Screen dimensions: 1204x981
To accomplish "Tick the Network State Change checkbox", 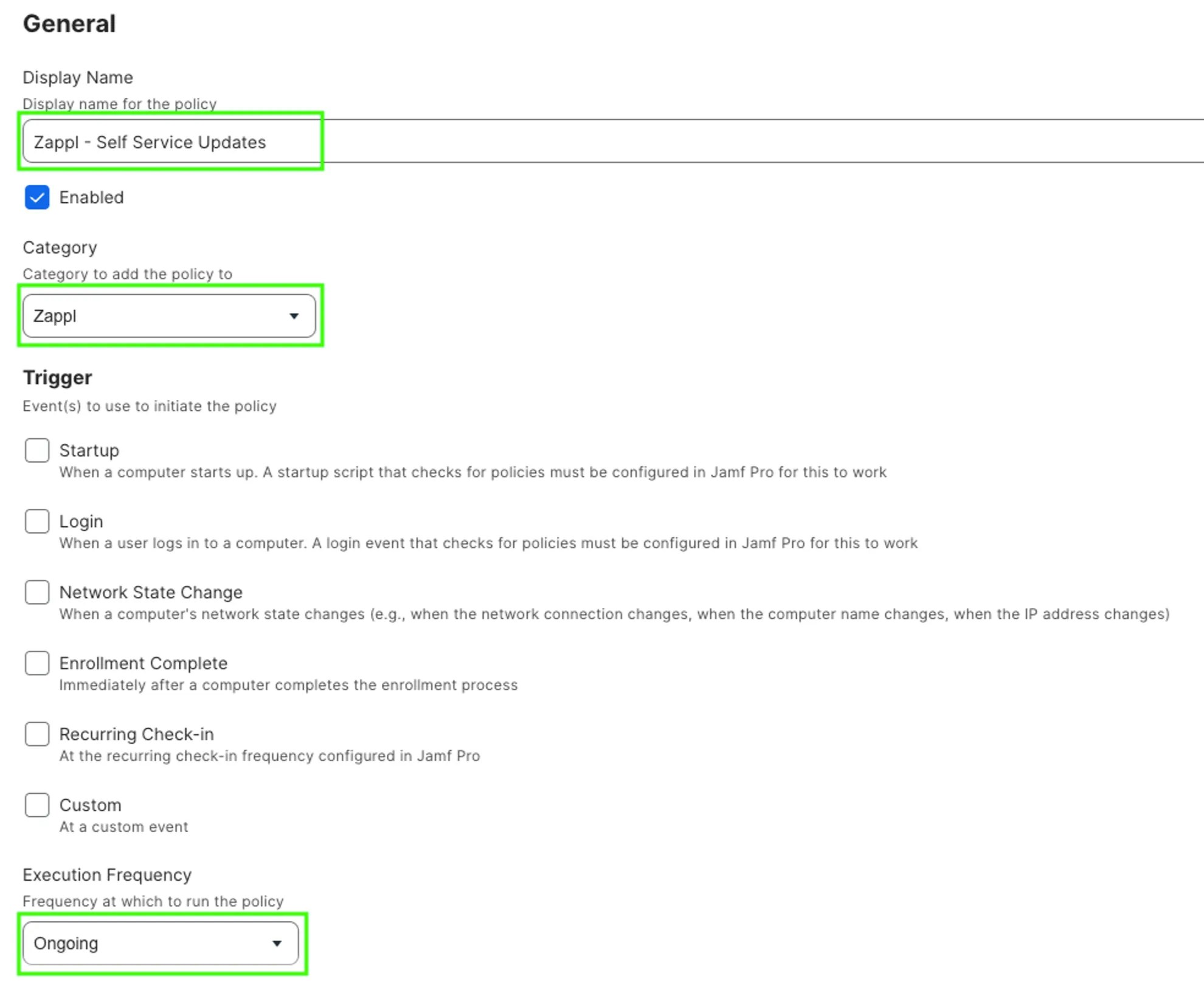I will [x=37, y=592].
